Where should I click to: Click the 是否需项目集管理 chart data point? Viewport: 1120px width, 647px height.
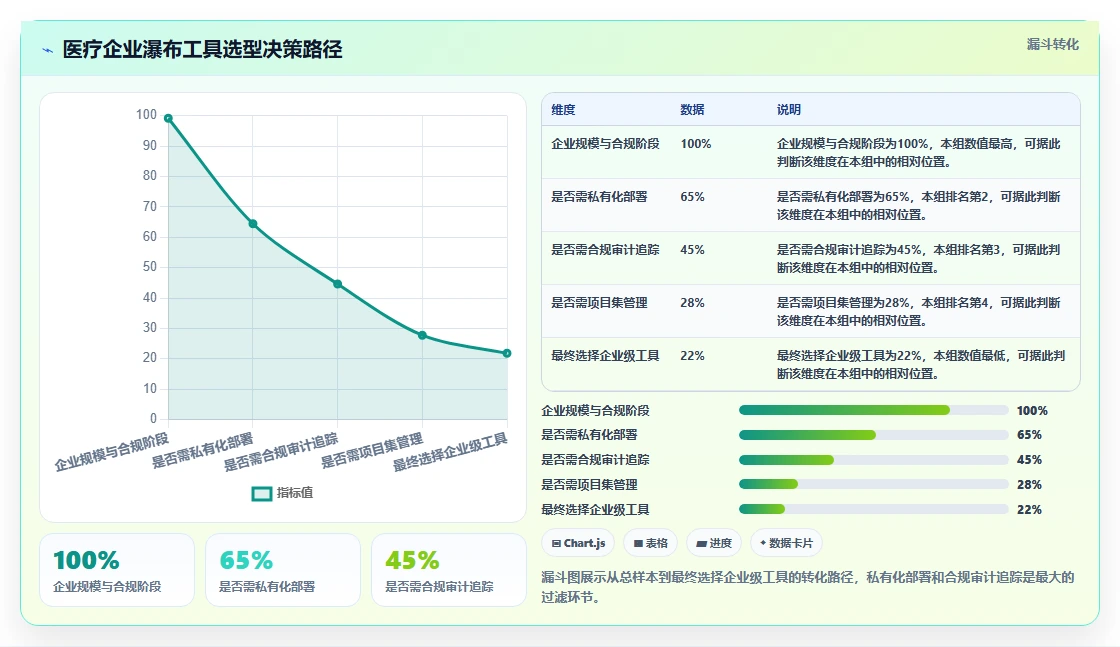[x=422, y=336]
